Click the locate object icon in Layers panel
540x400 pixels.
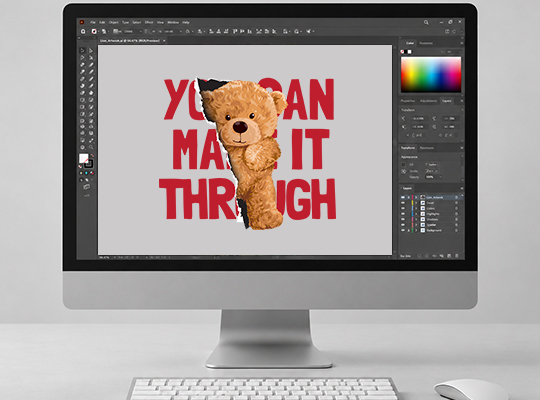click(427, 256)
